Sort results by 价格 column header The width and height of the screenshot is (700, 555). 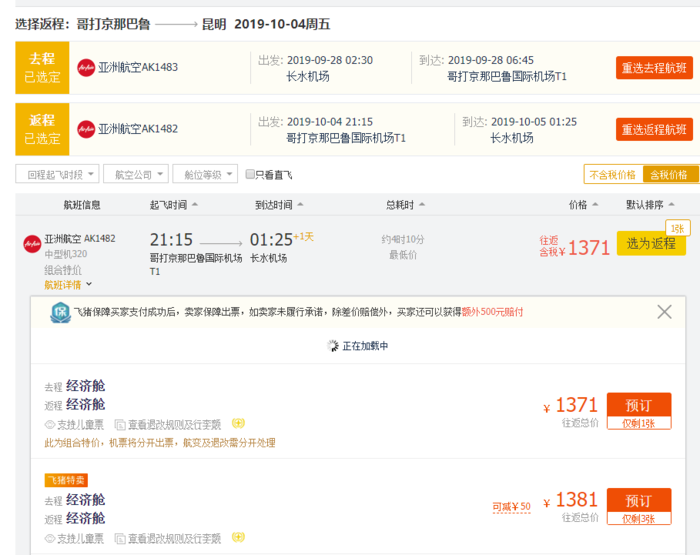(x=583, y=205)
